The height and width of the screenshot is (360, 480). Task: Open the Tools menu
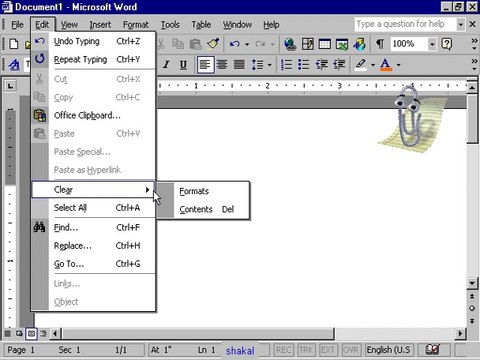[170, 25]
